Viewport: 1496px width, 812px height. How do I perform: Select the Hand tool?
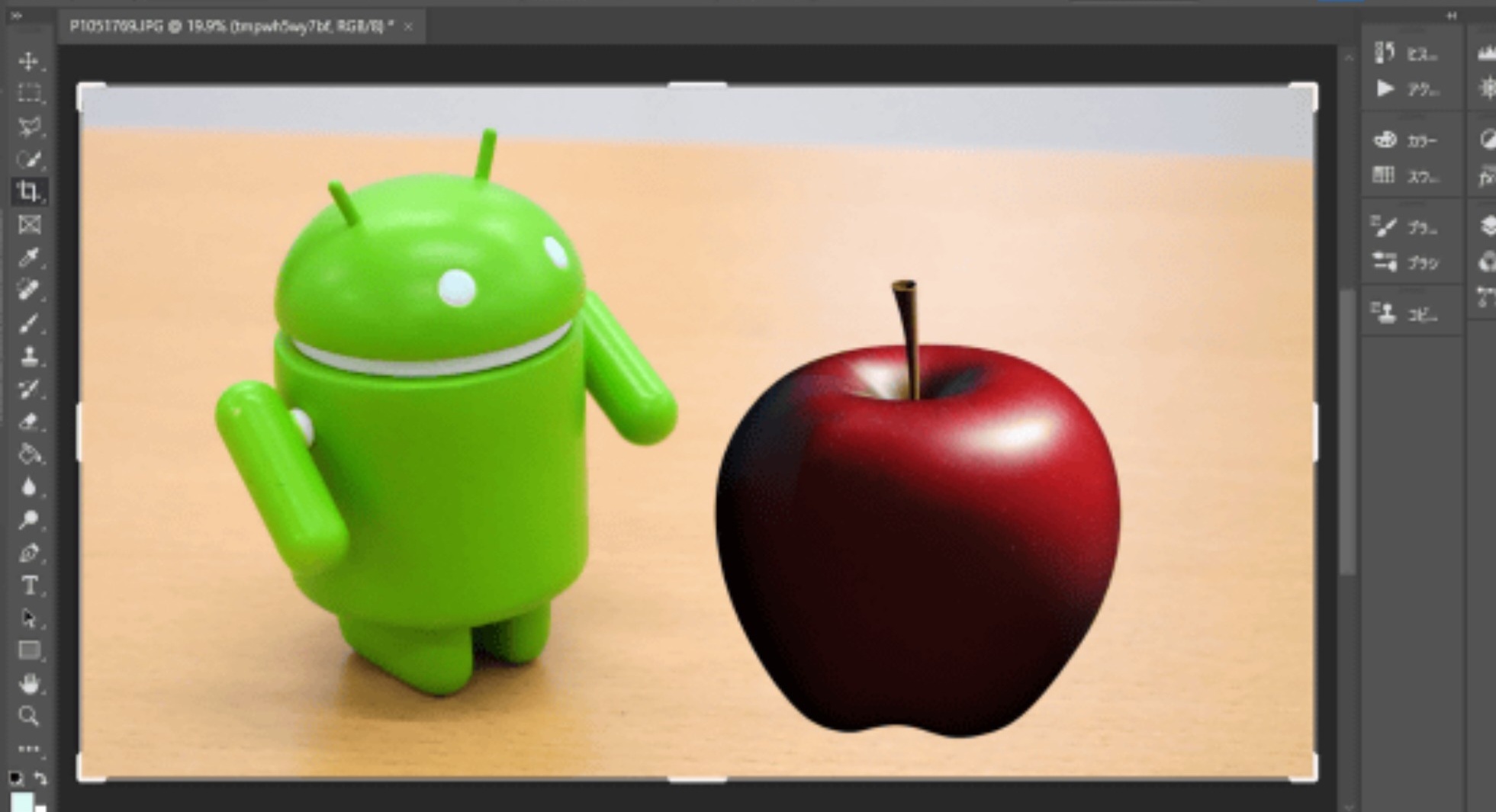[x=29, y=684]
